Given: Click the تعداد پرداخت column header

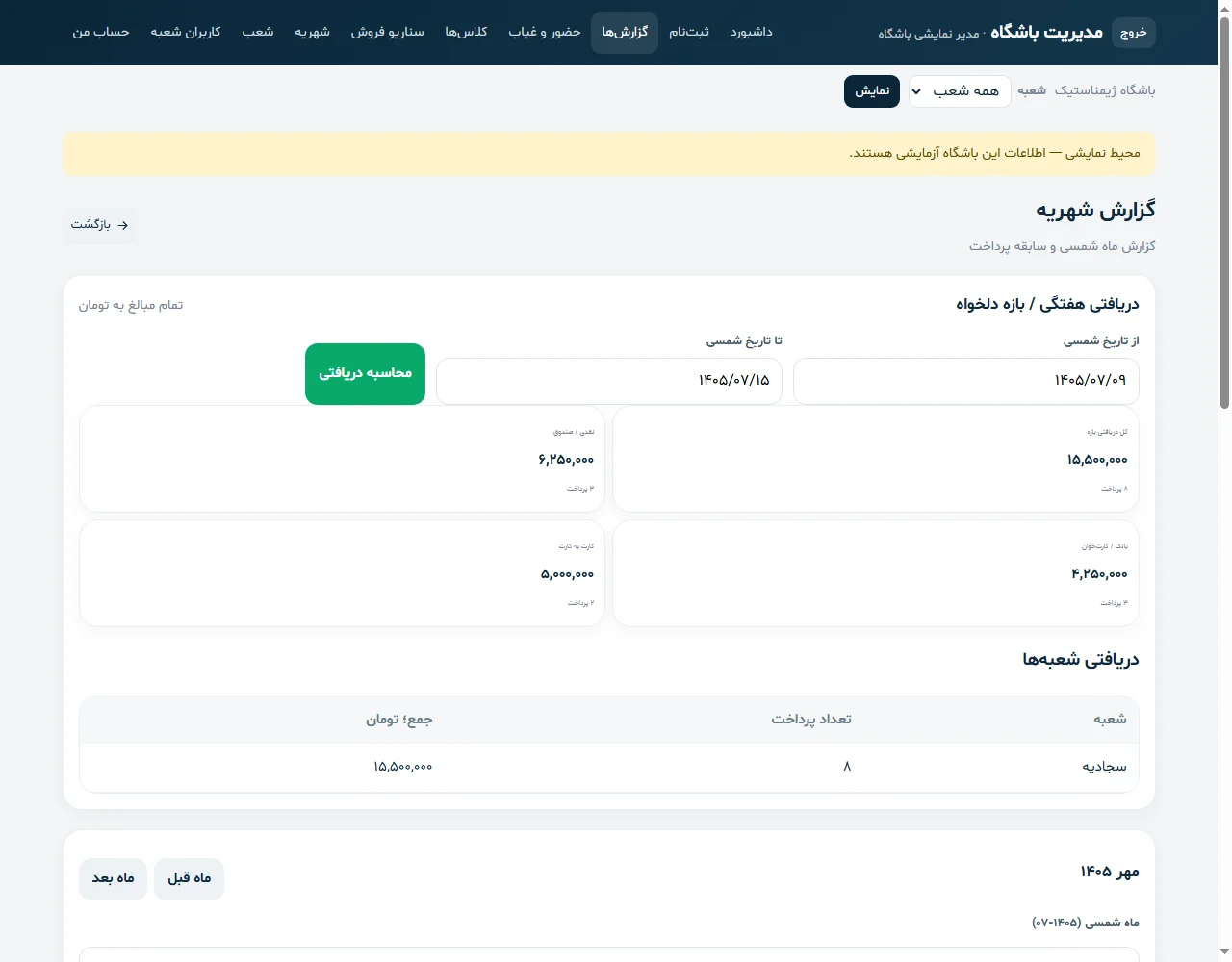Looking at the screenshot, I should click(811, 720).
